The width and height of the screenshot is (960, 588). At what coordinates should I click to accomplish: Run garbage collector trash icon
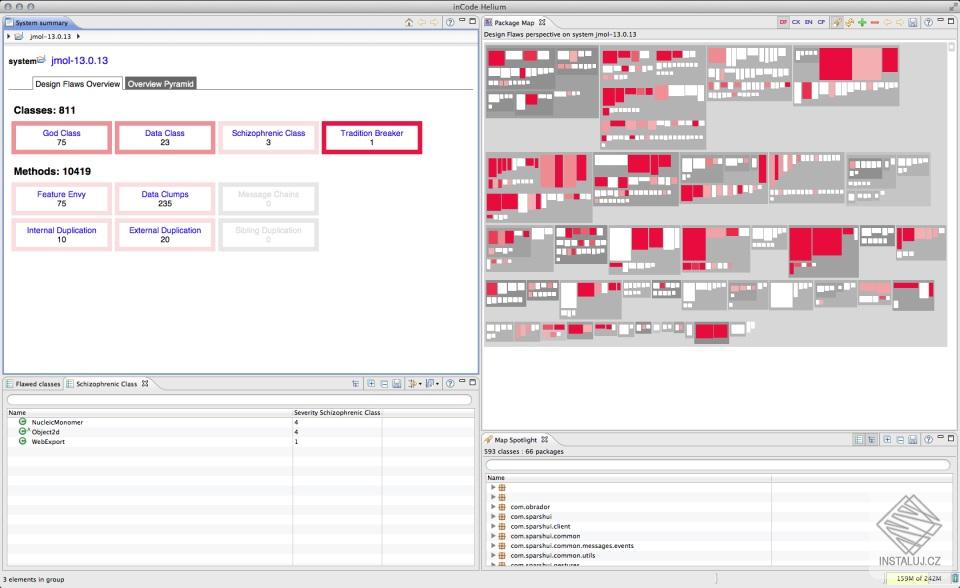(955, 578)
